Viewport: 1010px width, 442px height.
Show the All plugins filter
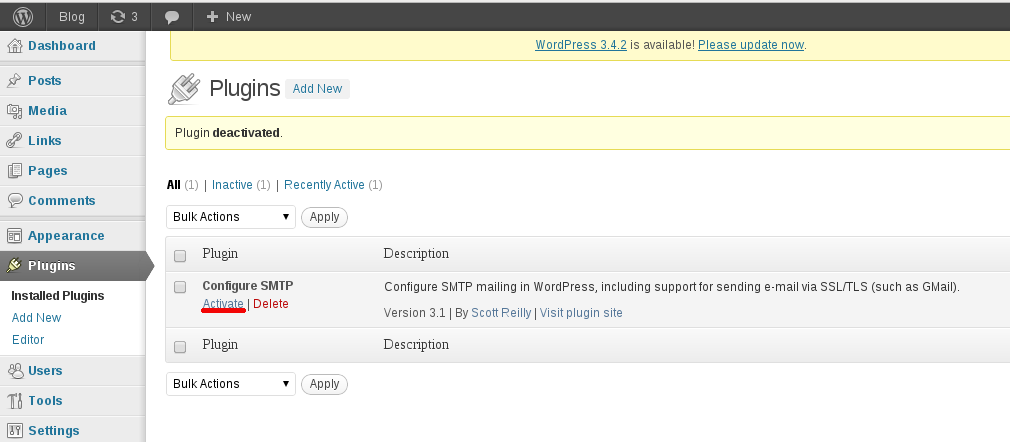(x=173, y=185)
